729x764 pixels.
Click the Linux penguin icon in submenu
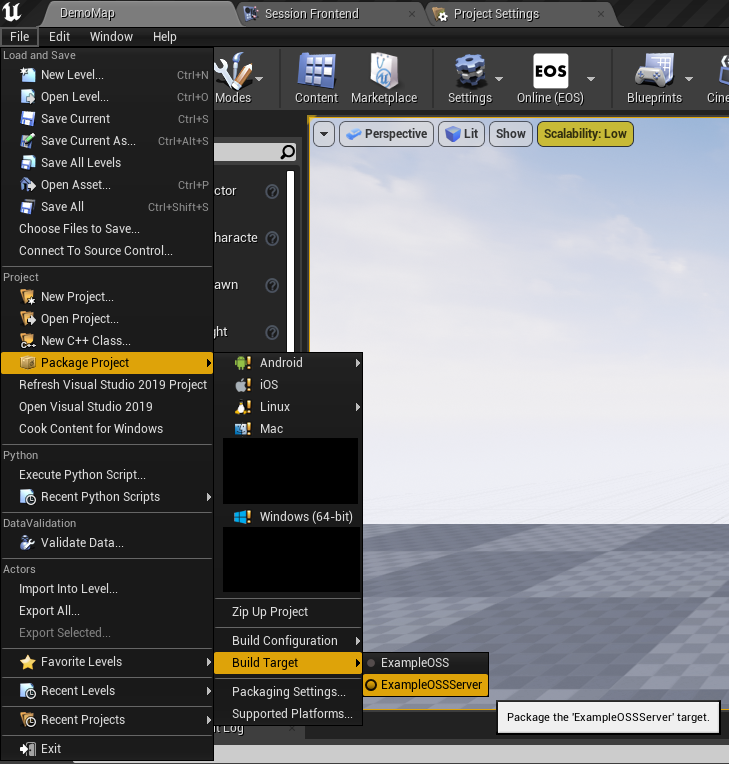coord(242,407)
